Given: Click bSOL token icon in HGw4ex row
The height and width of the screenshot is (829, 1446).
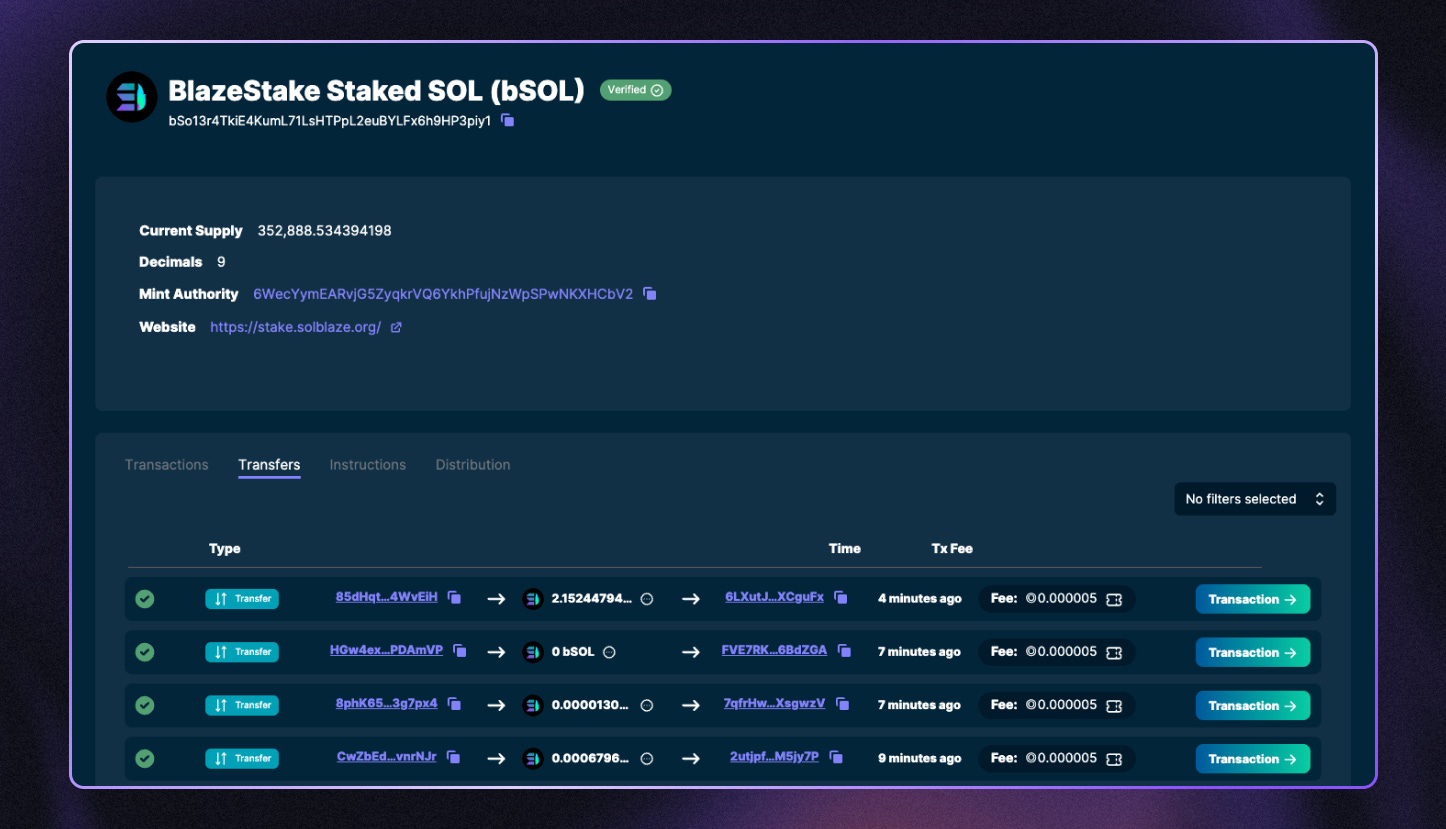Looking at the screenshot, I should point(533,652).
